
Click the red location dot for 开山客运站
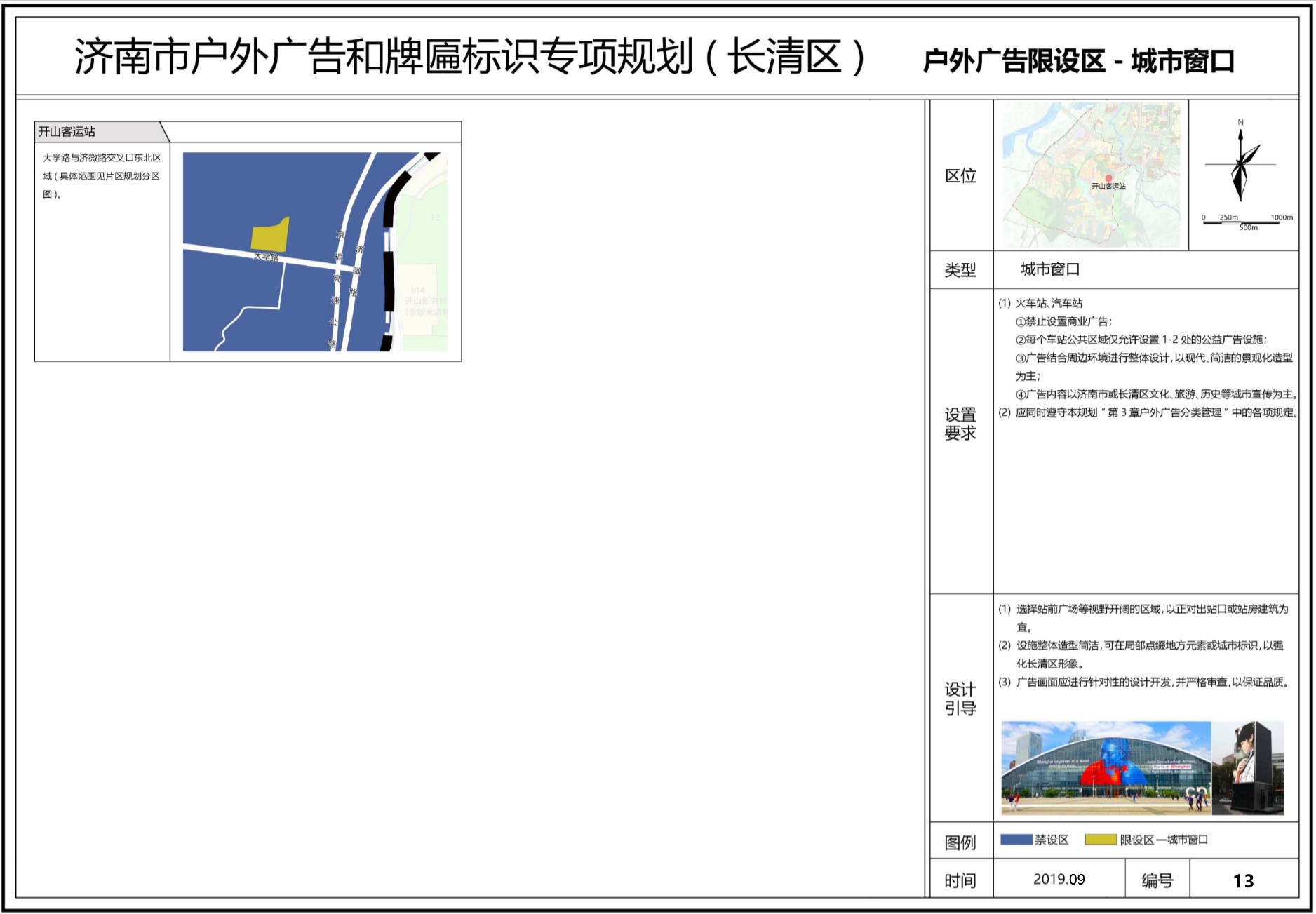tap(1108, 178)
